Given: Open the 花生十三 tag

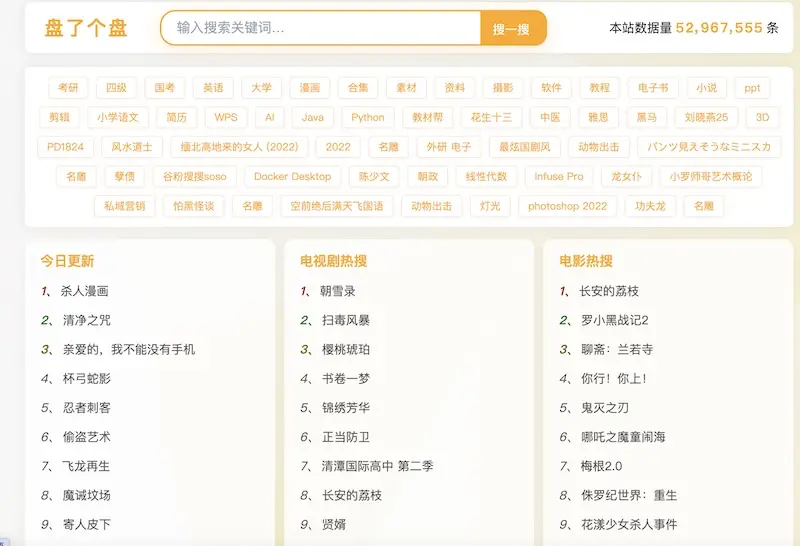Looking at the screenshot, I should (491, 117).
